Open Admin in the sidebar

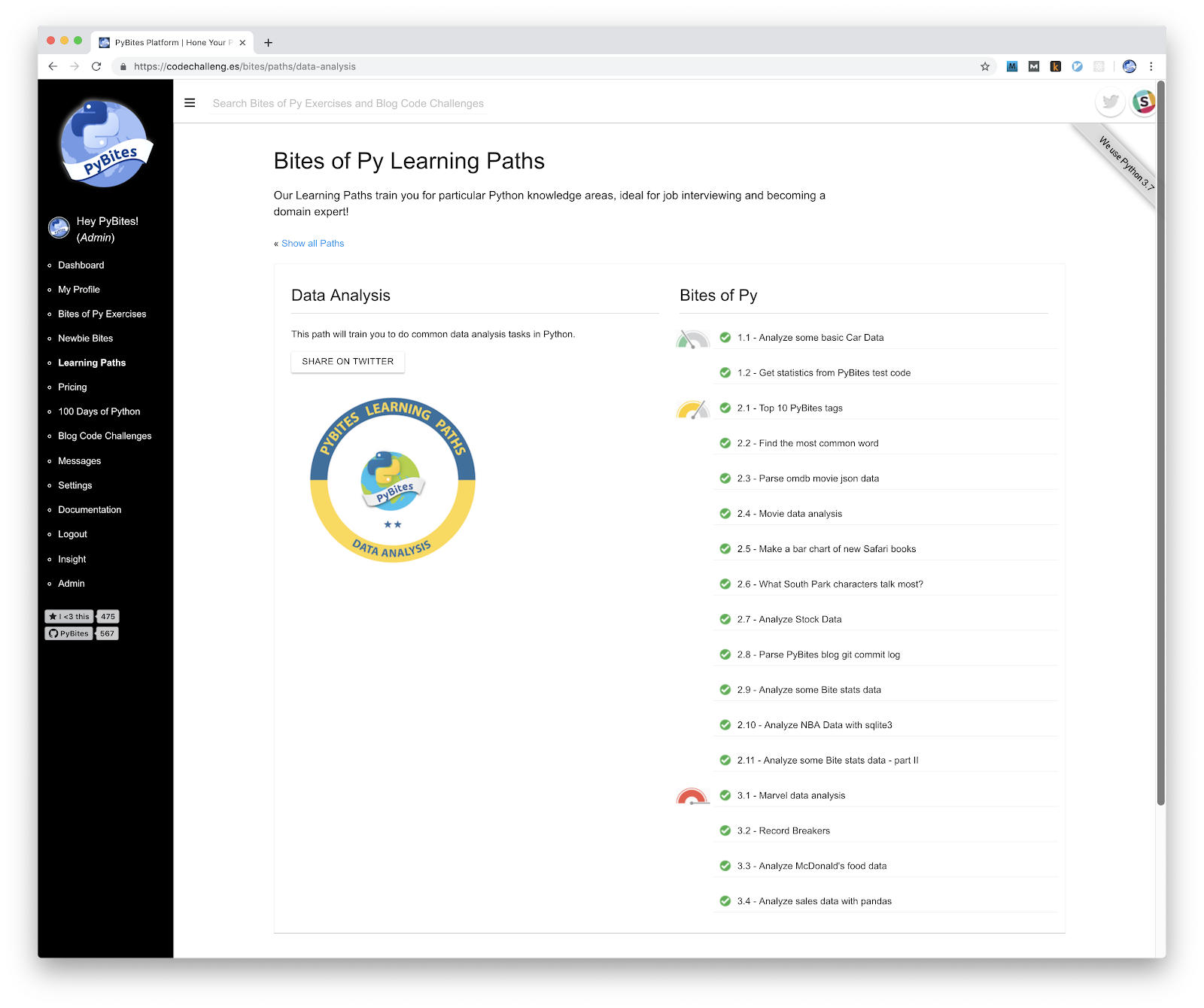pos(71,583)
